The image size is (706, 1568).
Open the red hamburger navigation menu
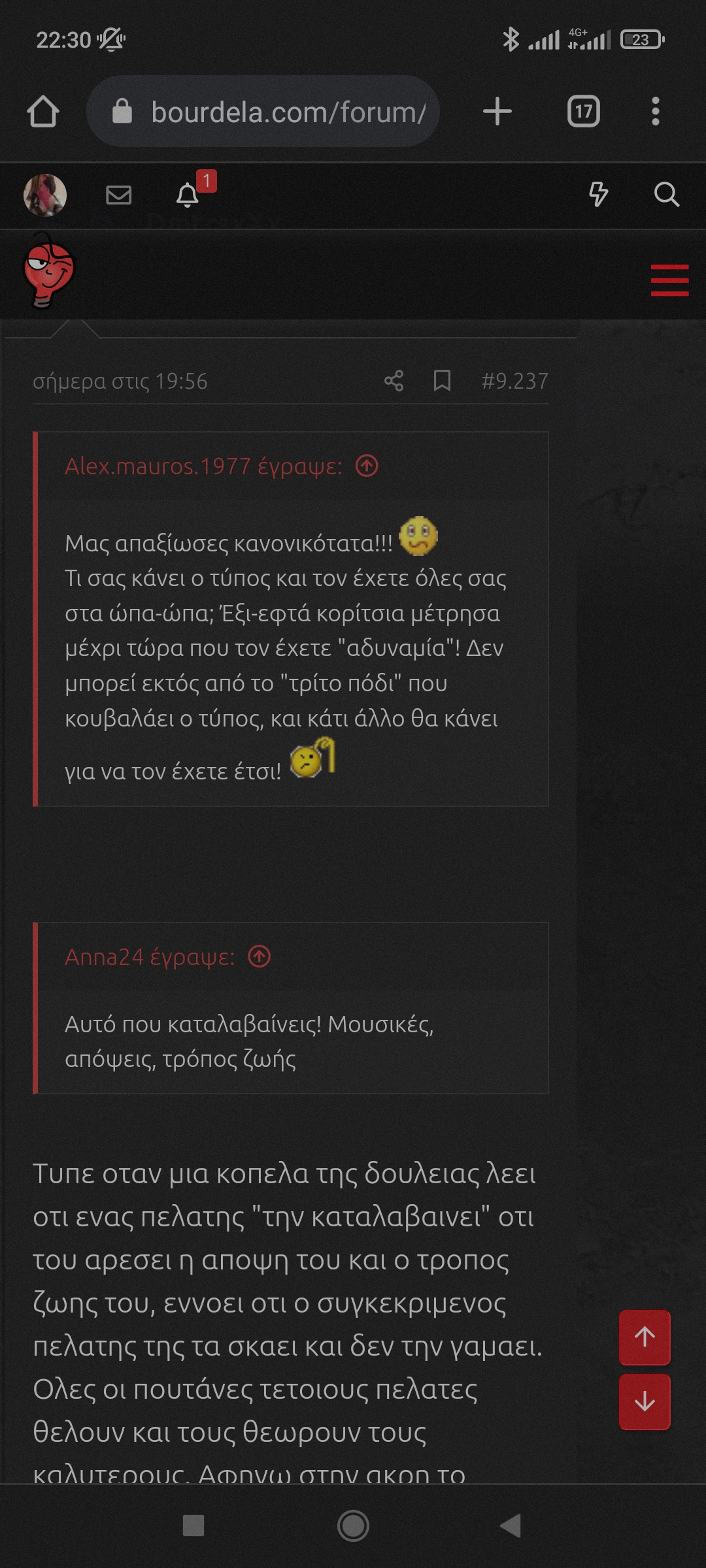669,280
